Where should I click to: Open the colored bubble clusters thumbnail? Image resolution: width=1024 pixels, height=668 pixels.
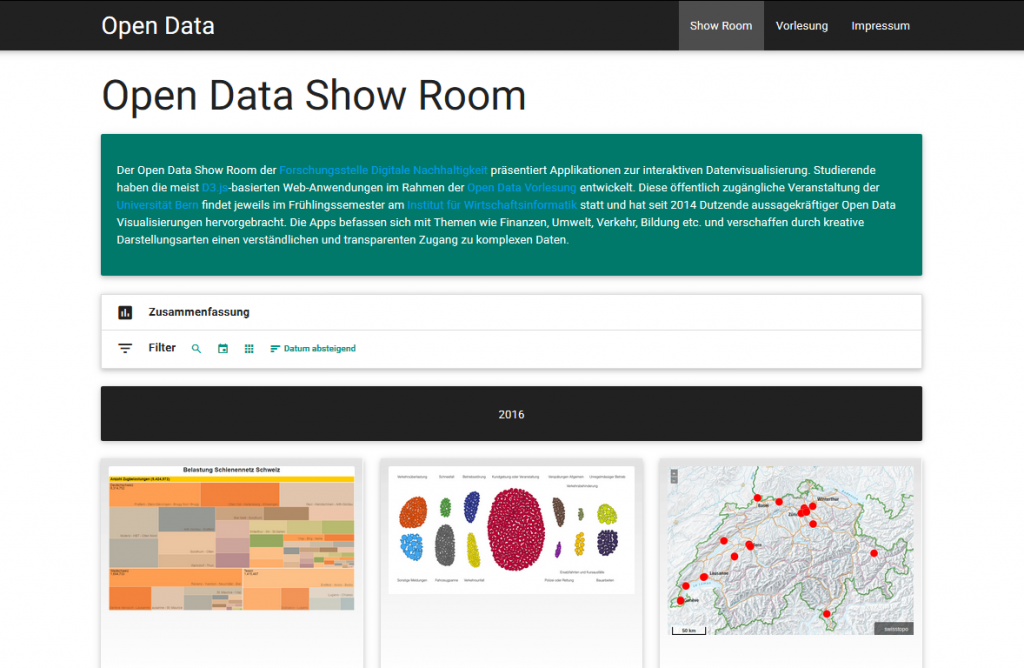click(x=511, y=530)
